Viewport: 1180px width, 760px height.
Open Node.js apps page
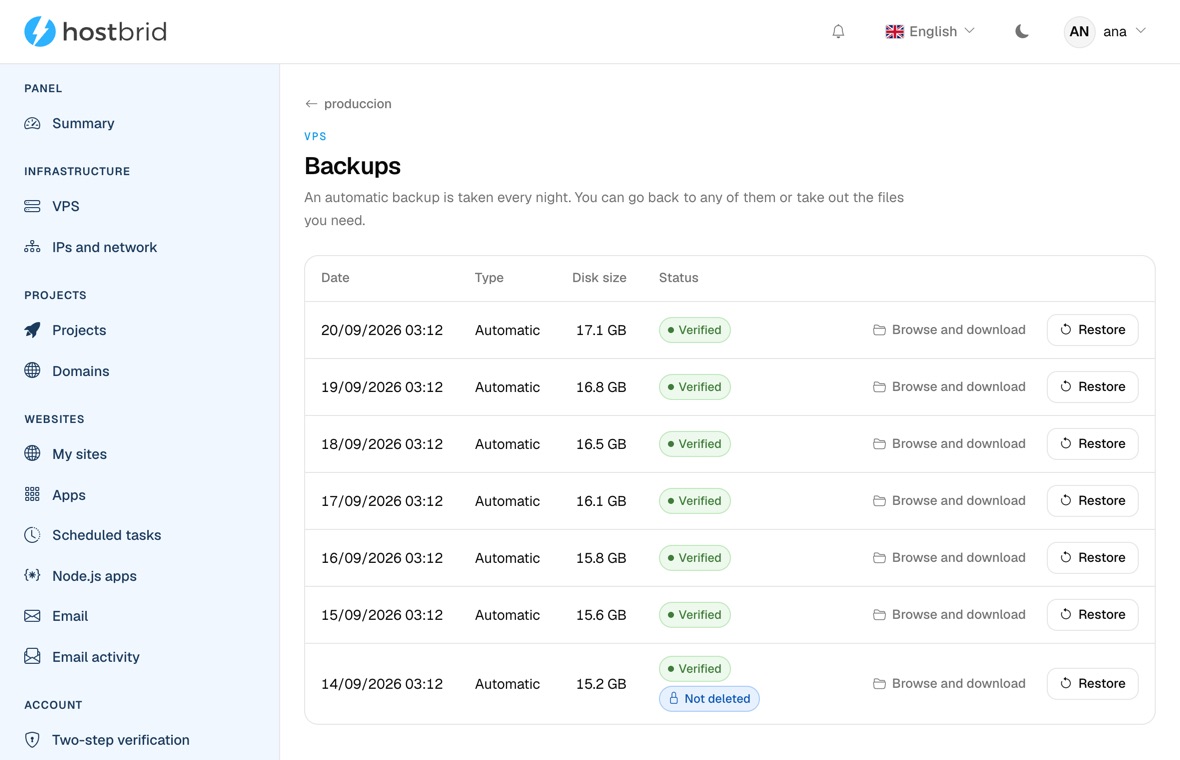(x=94, y=576)
